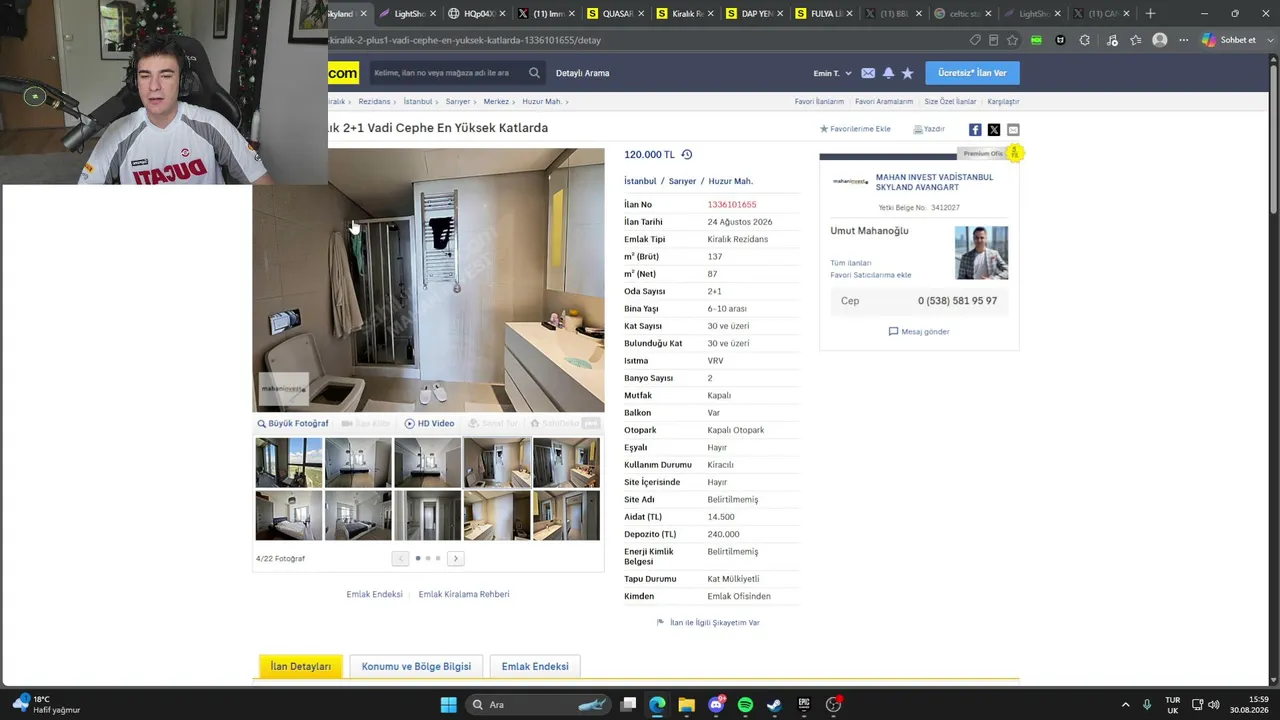Click the taskbar microphone icon

1147,705
